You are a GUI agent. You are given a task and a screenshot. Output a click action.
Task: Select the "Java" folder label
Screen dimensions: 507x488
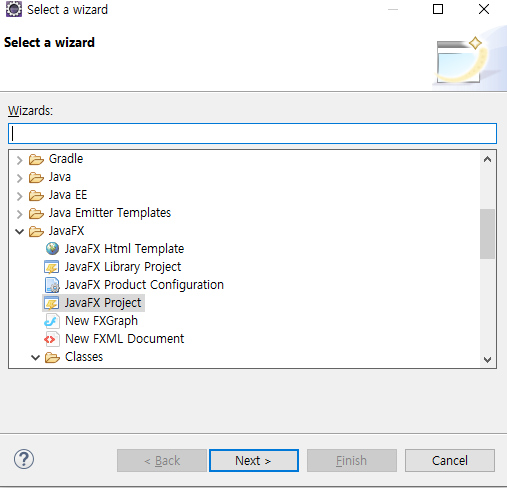pos(60,177)
